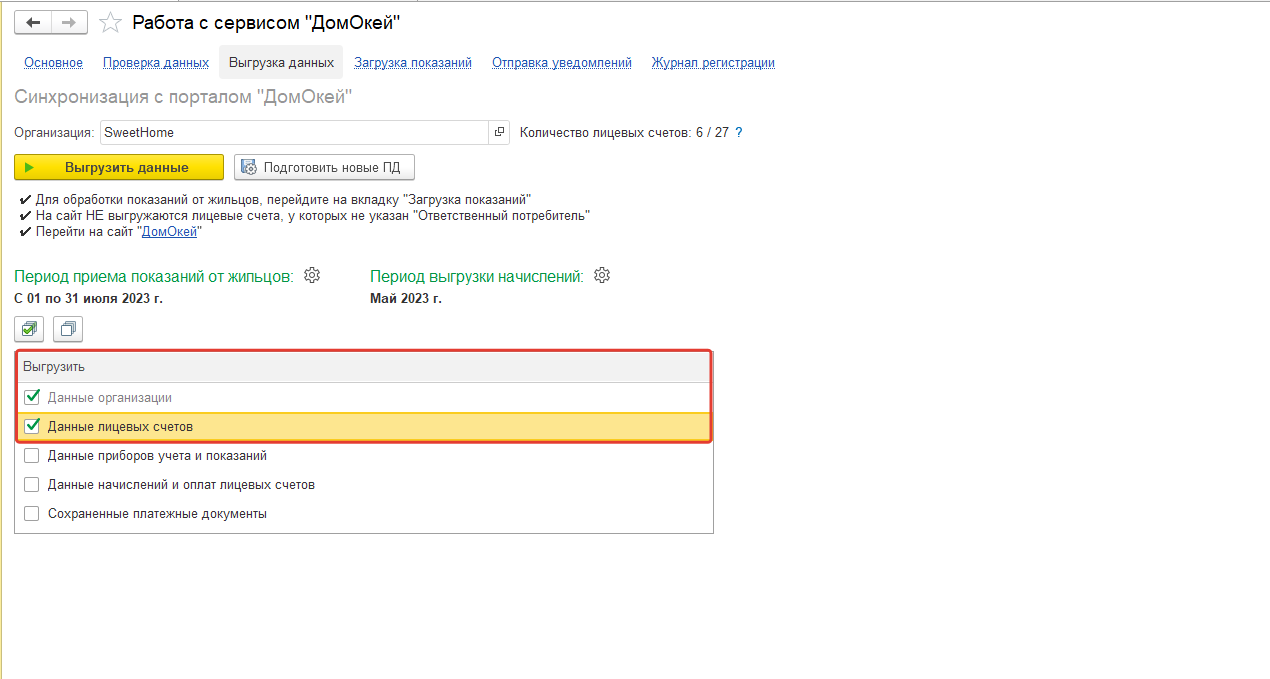Toggle Данные лицевых счетов checkbox
Screen dimensions: 1270x679
[32, 426]
